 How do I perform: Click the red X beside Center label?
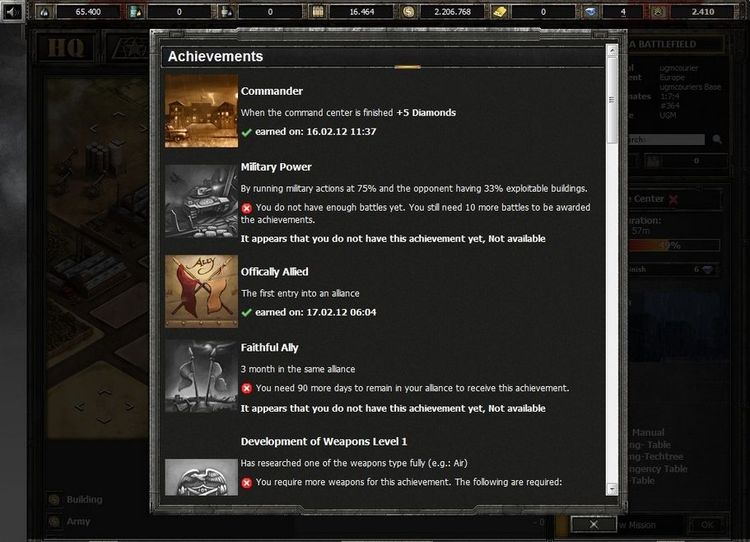pyautogui.click(x=673, y=199)
